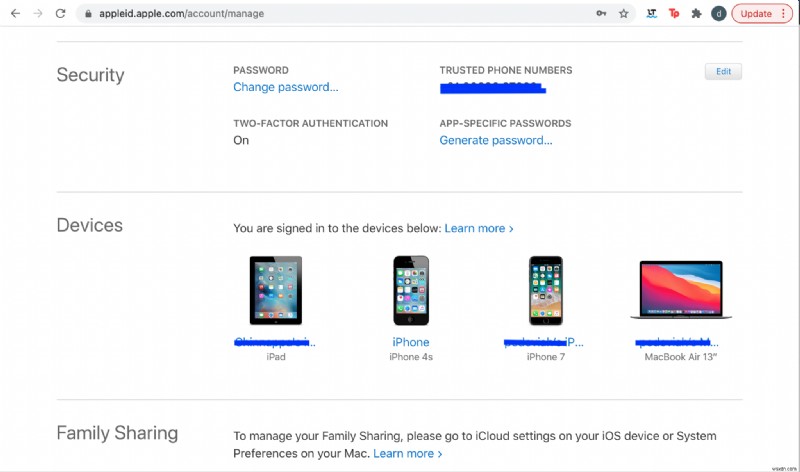Click the PASSWORD label
This screenshot has width=800, height=472.
pos(261,70)
